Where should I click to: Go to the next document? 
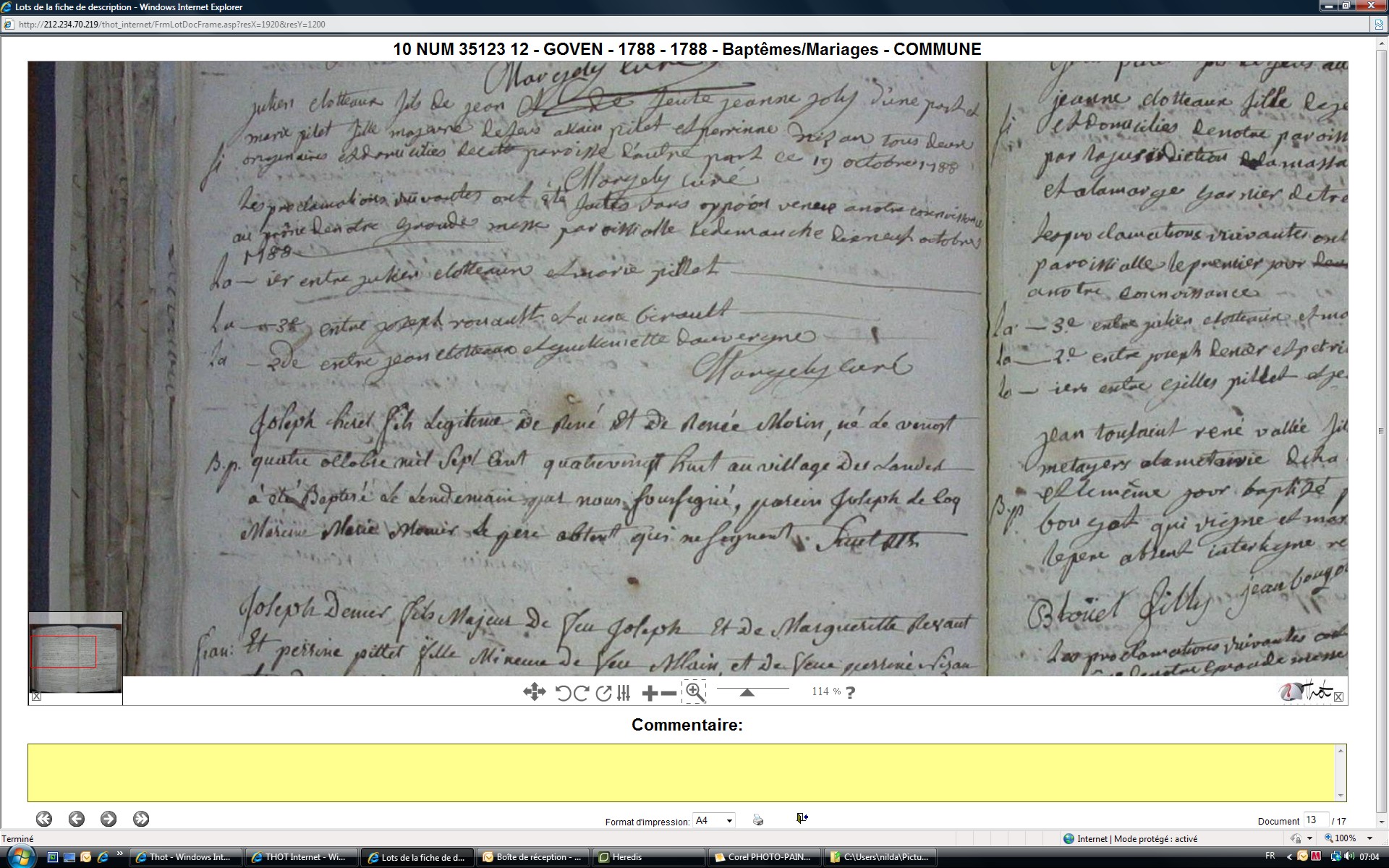pos(109,819)
